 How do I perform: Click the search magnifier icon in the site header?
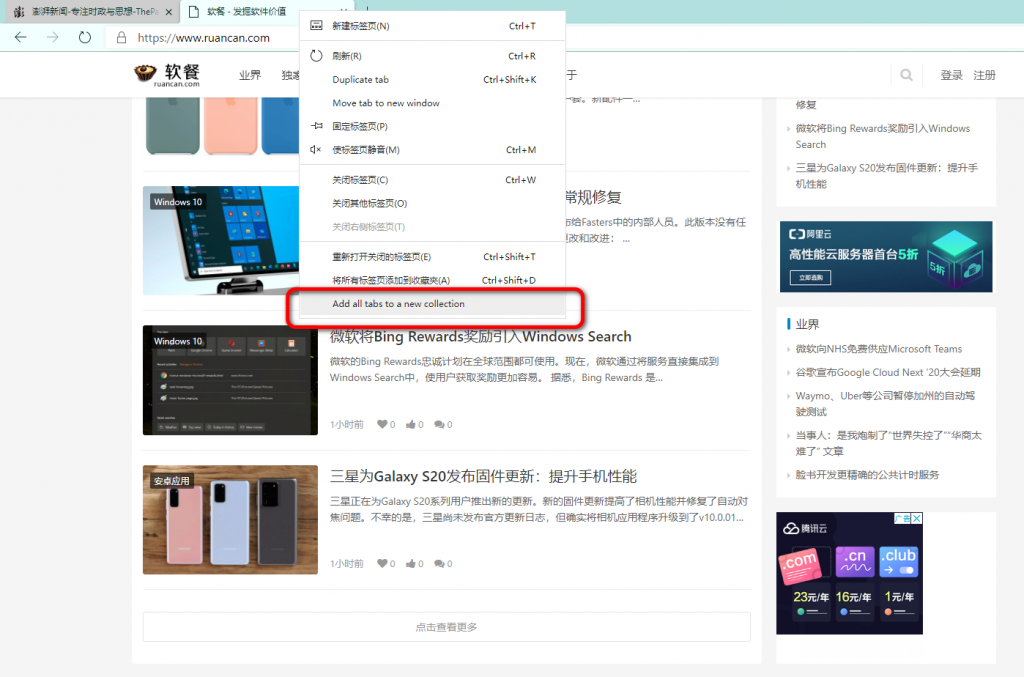pos(906,75)
